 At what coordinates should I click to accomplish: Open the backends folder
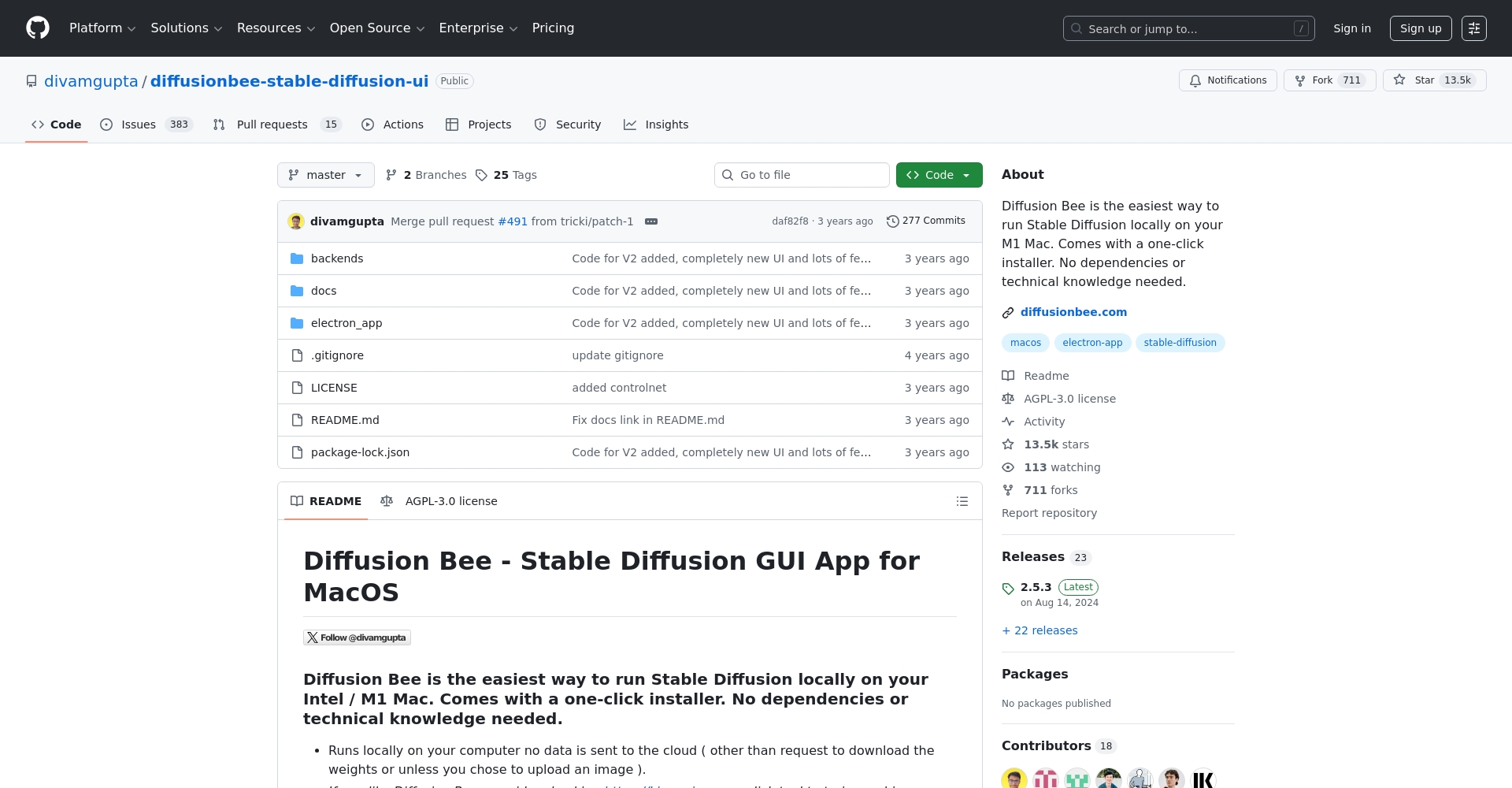(337, 258)
